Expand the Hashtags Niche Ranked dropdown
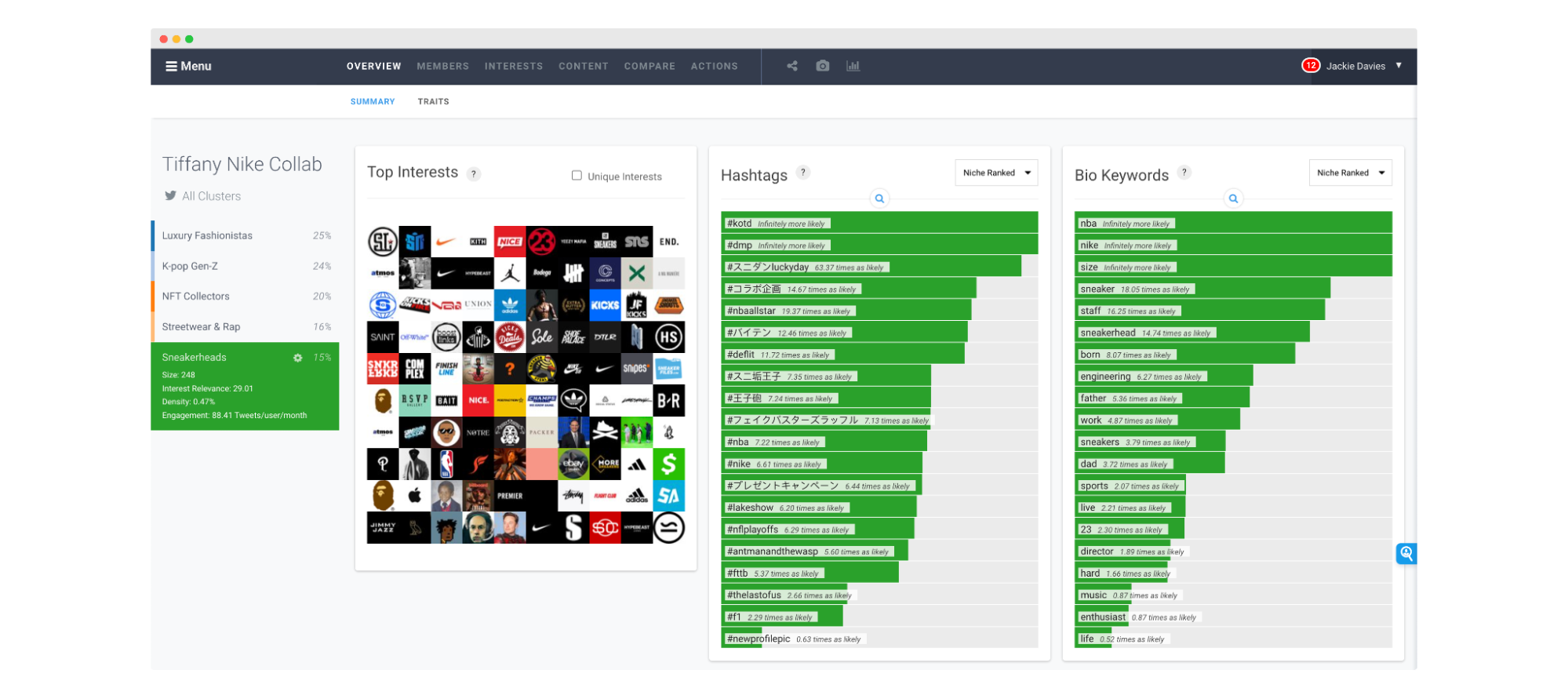Viewport: 1568px width, 699px height. [996, 173]
